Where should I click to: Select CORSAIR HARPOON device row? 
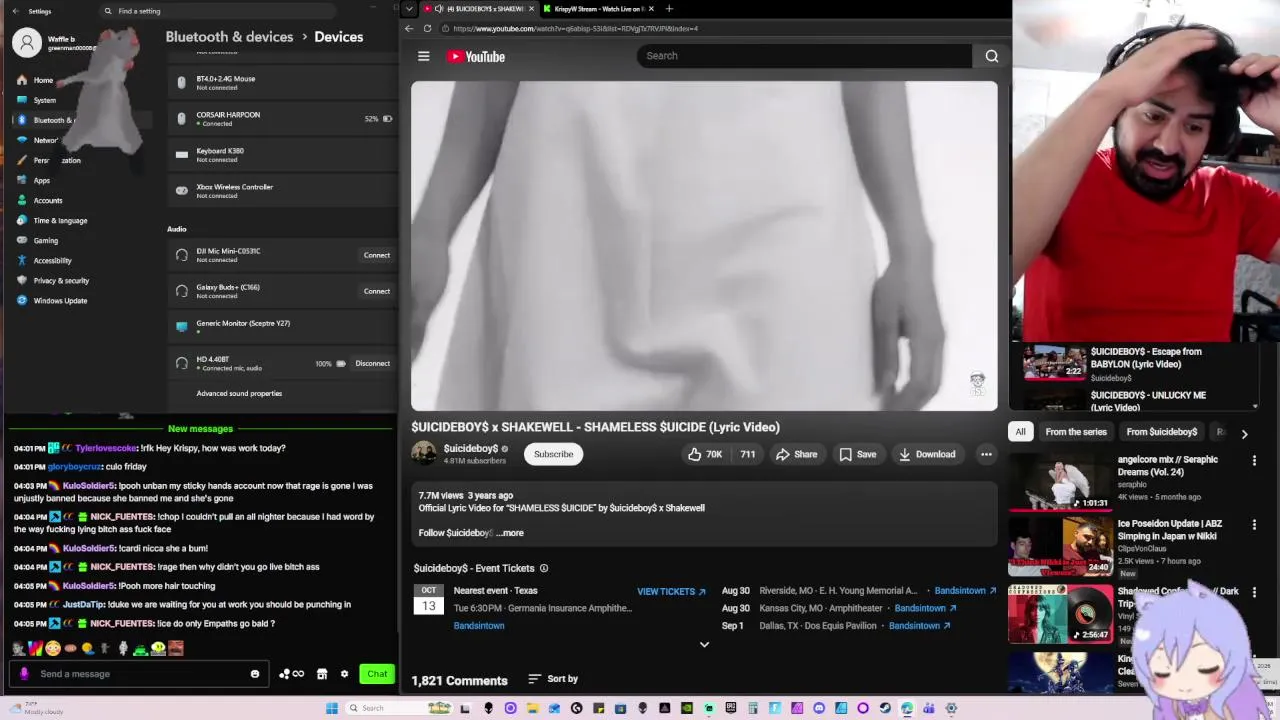coord(282,119)
